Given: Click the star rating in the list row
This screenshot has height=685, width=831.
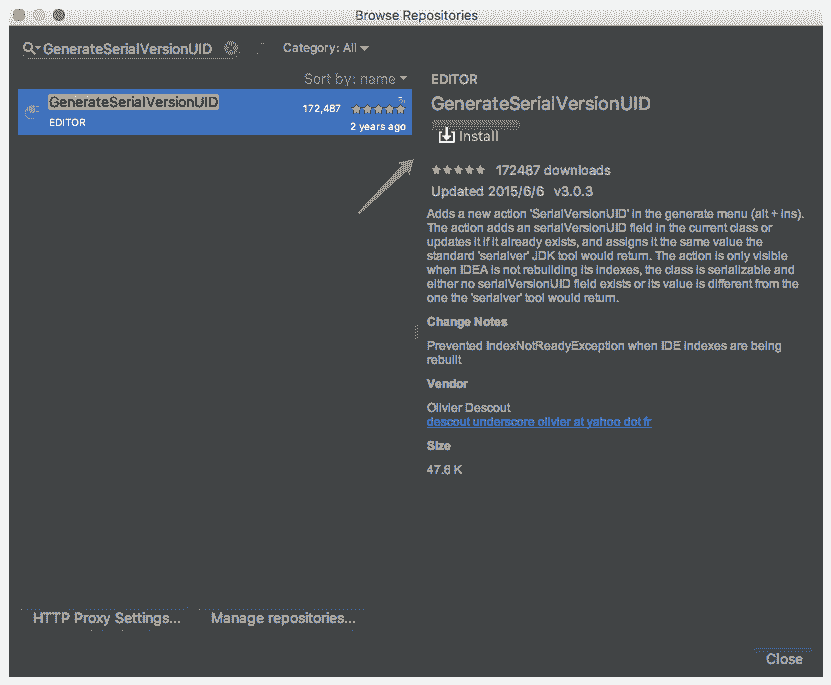Looking at the screenshot, I should 378,108.
